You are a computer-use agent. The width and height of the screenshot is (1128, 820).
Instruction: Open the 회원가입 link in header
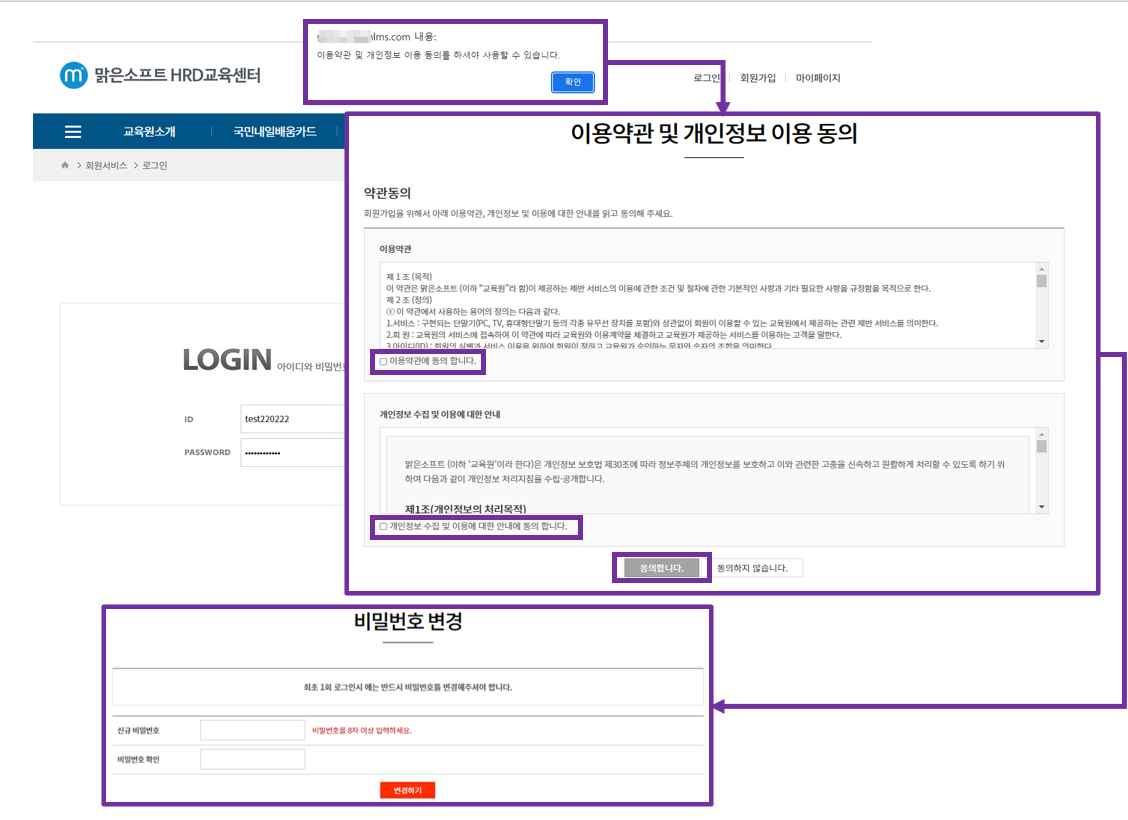[757, 78]
